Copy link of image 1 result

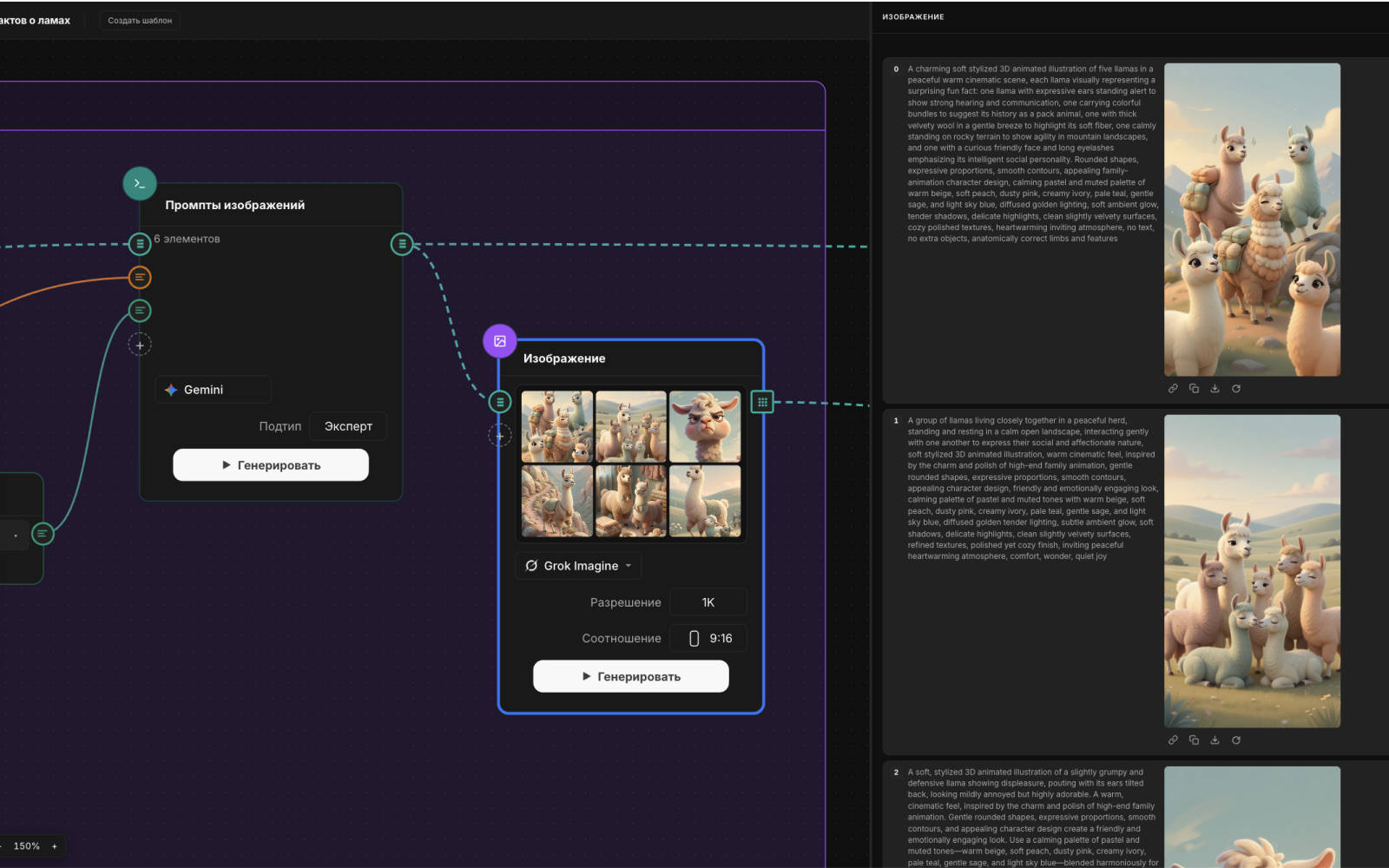[1173, 740]
